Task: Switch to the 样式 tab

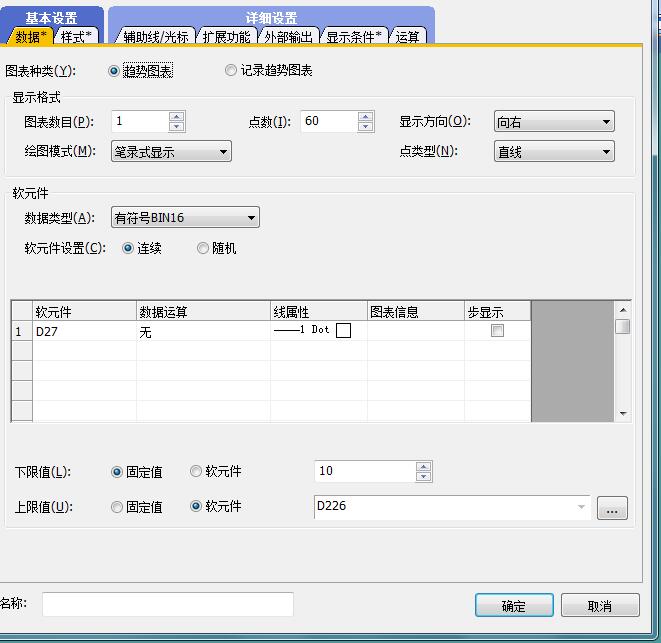Action: pyautogui.click(x=76, y=37)
